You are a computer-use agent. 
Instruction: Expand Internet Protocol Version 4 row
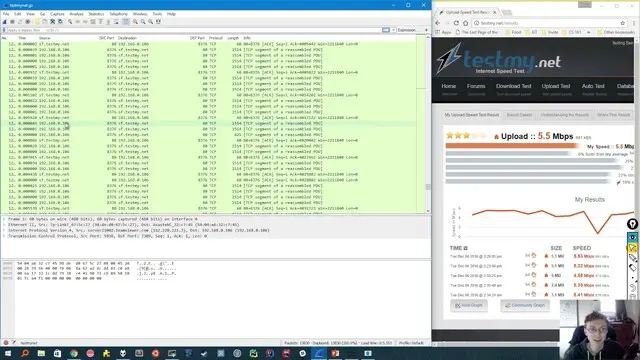point(4,231)
